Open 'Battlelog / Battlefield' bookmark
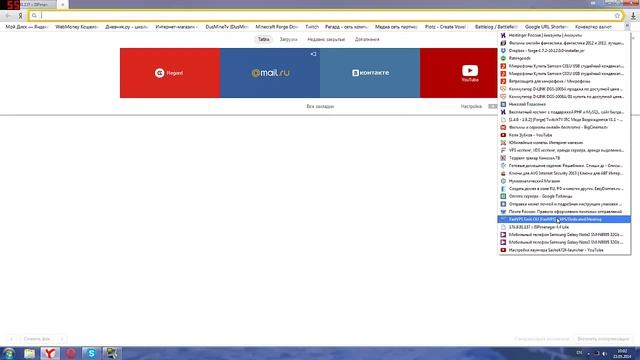This screenshot has height=360, width=640. (496, 27)
